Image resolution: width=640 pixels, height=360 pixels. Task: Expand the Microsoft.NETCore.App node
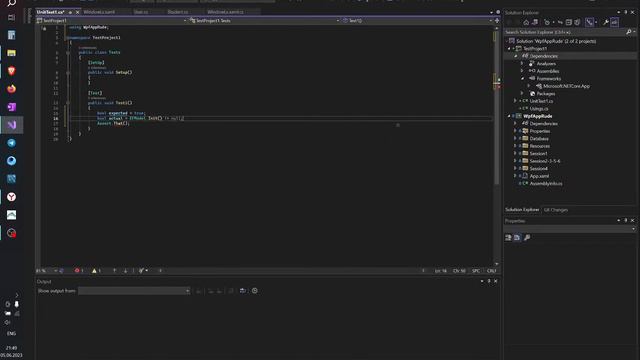(x=529, y=86)
